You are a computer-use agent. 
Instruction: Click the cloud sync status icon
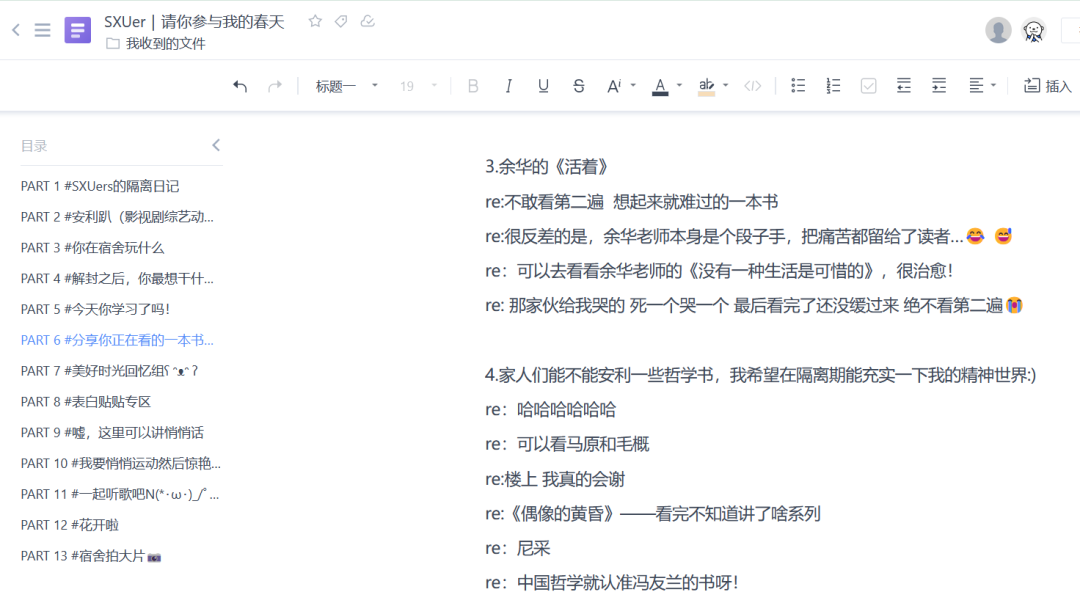(x=368, y=21)
